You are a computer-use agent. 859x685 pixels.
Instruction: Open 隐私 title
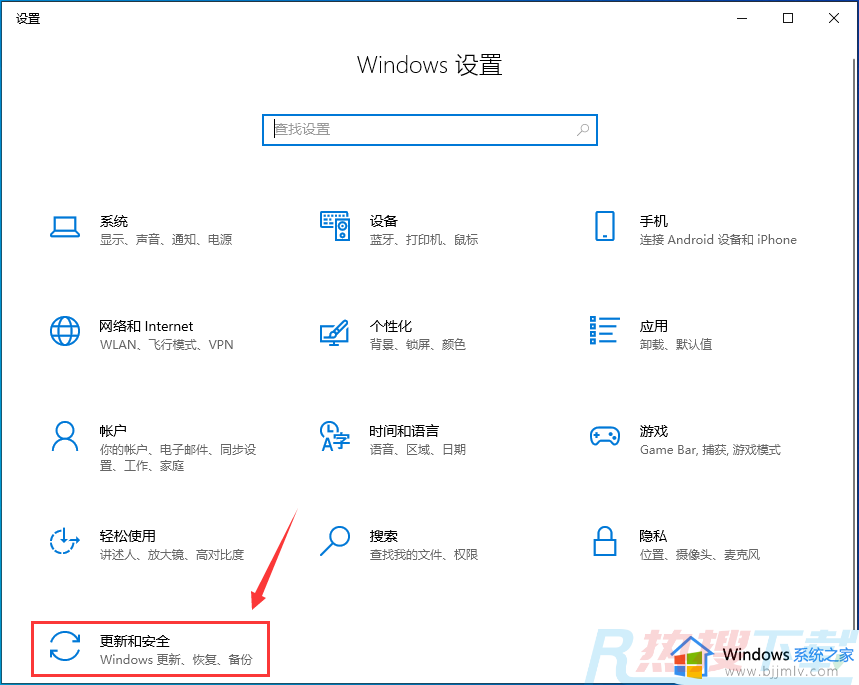pyautogui.click(x=653, y=536)
